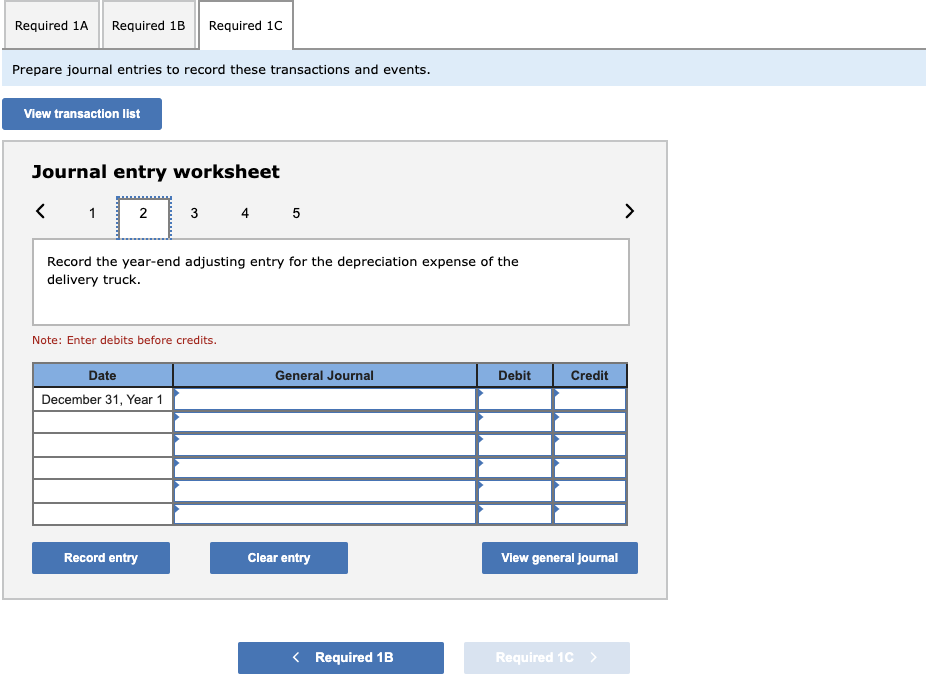Click 'Prepare journal entries' instruction banner
This screenshot has height=682, width=936.
pos(464,69)
